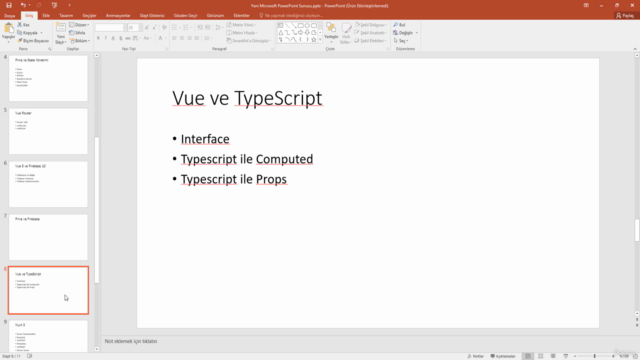Activate Biçim Boyacısı format painter
640x360 pixels.
click(33, 41)
